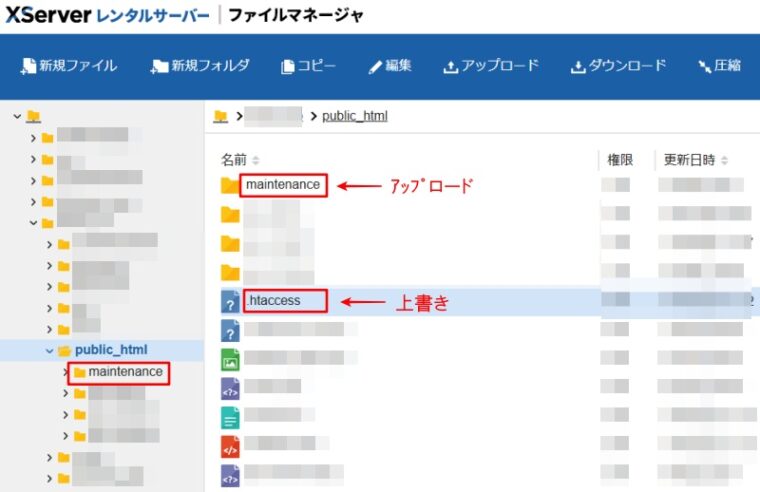Screen dimensions: 760x492
Task: Click the last purple PHP file icon in the list
Action: [x=230, y=476]
